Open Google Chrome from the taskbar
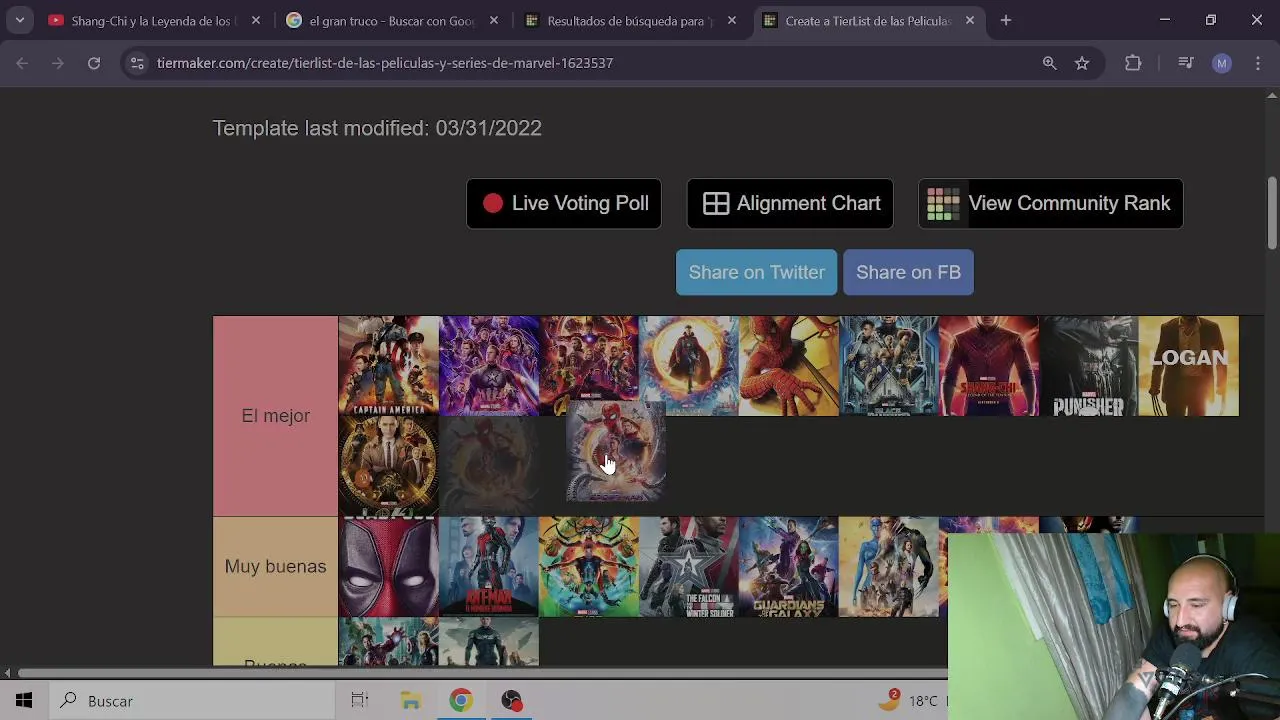The image size is (1280, 720). (461, 701)
